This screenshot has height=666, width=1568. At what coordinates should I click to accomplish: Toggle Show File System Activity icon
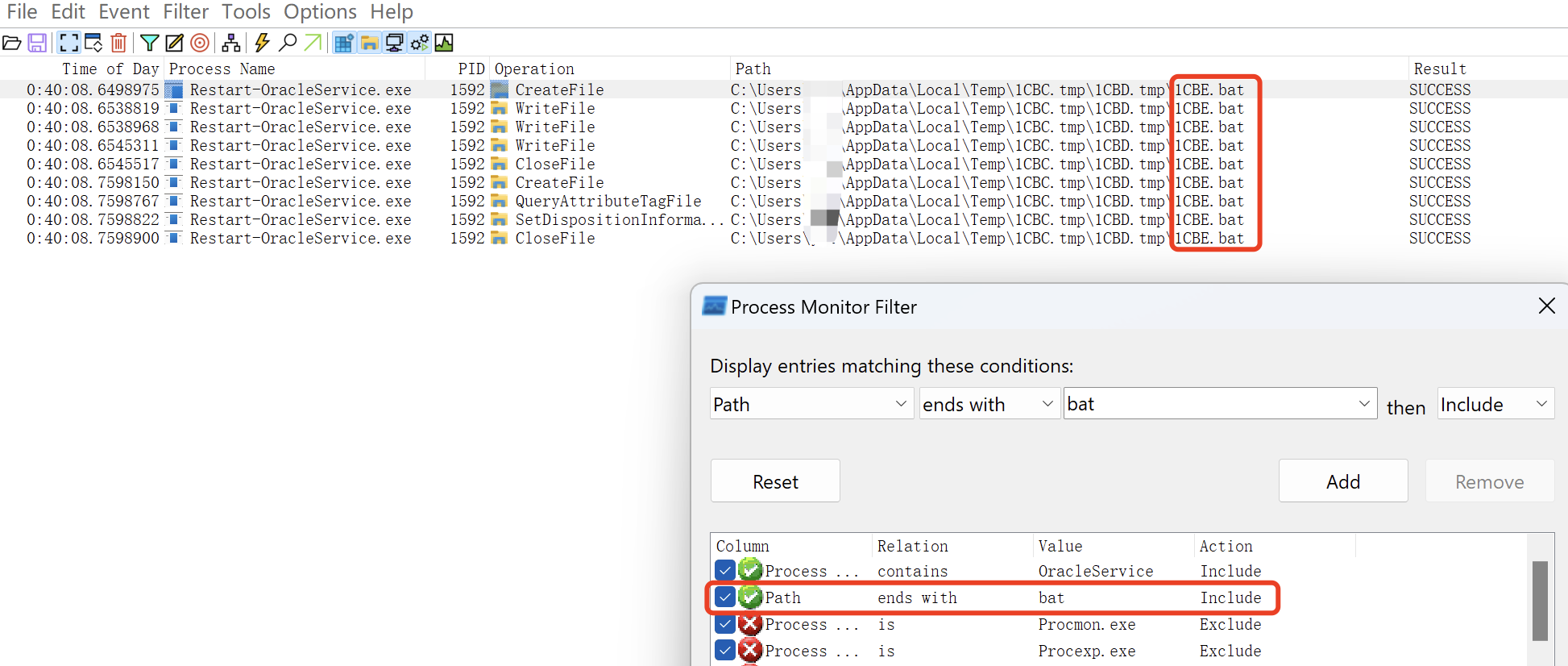(x=369, y=43)
